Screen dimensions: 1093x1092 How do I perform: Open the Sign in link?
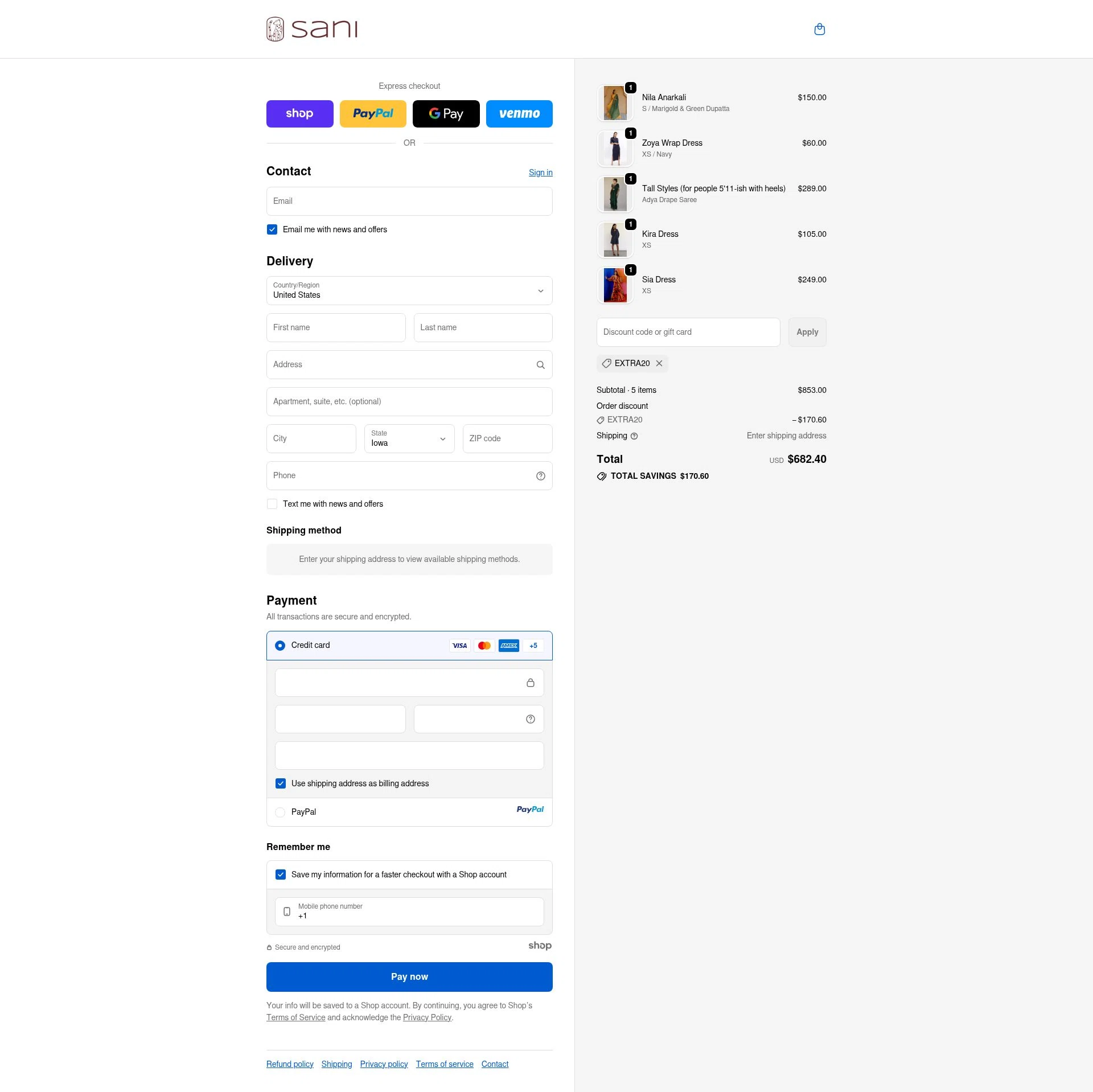coord(540,172)
